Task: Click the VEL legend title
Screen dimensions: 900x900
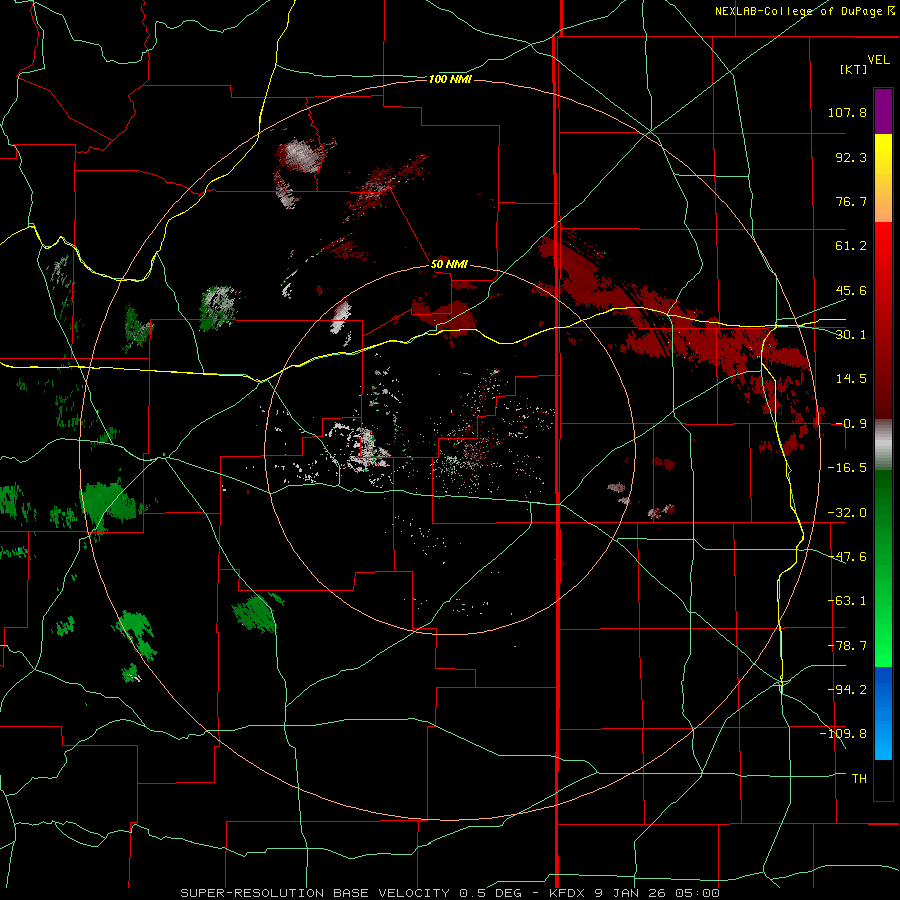Action: pyautogui.click(x=878, y=60)
